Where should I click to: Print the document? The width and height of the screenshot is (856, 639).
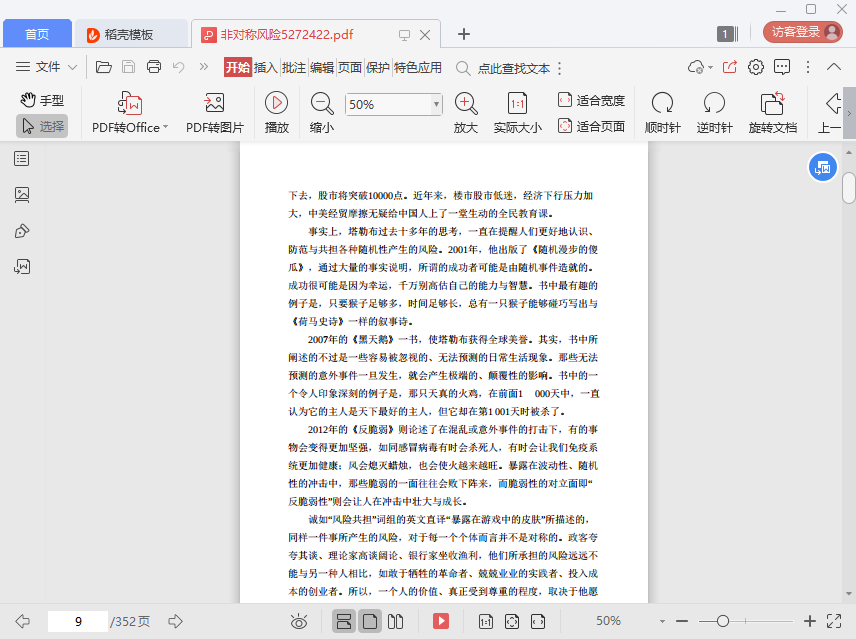[154, 67]
